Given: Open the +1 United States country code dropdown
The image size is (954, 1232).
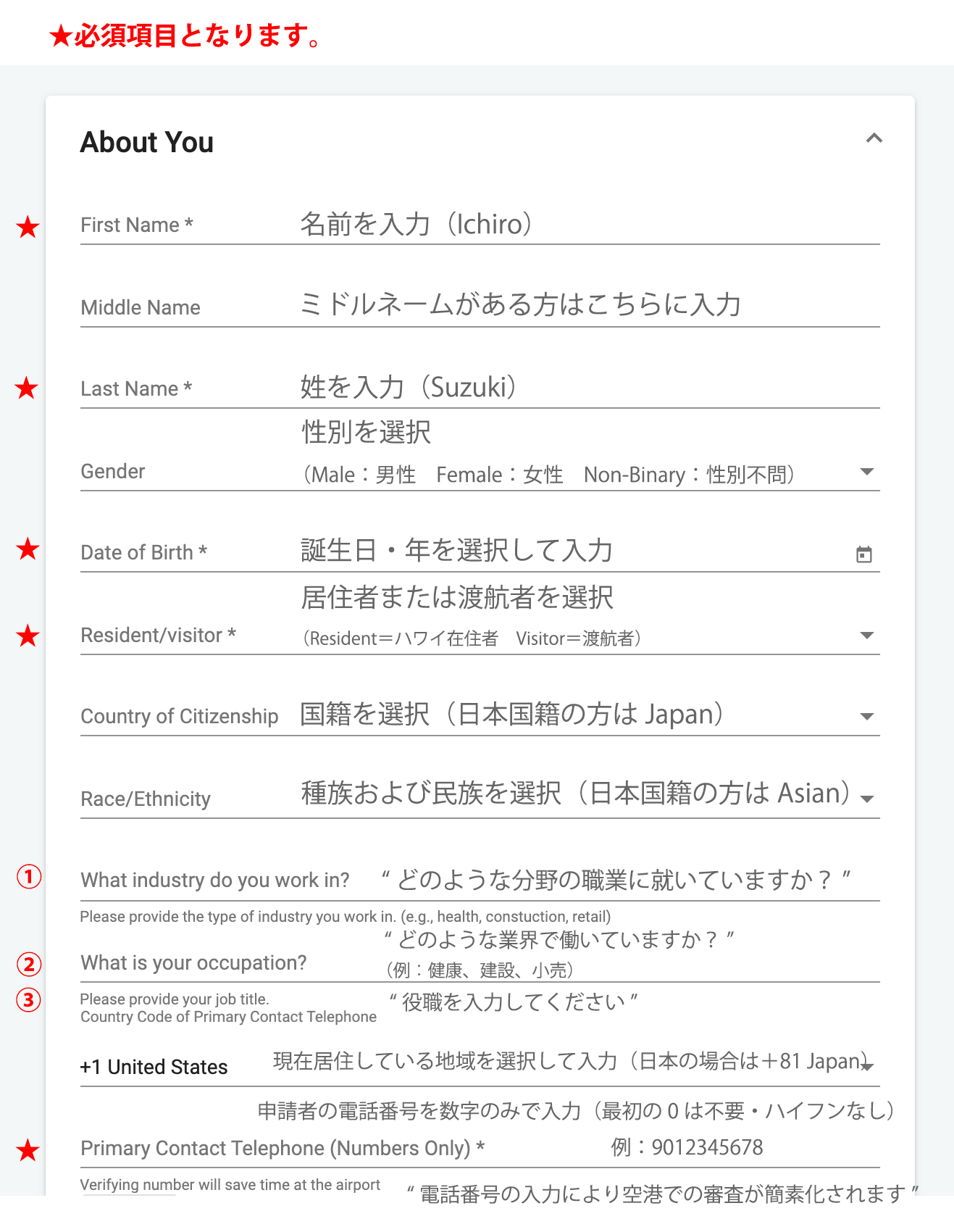Looking at the screenshot, I should pos(867,1066).
